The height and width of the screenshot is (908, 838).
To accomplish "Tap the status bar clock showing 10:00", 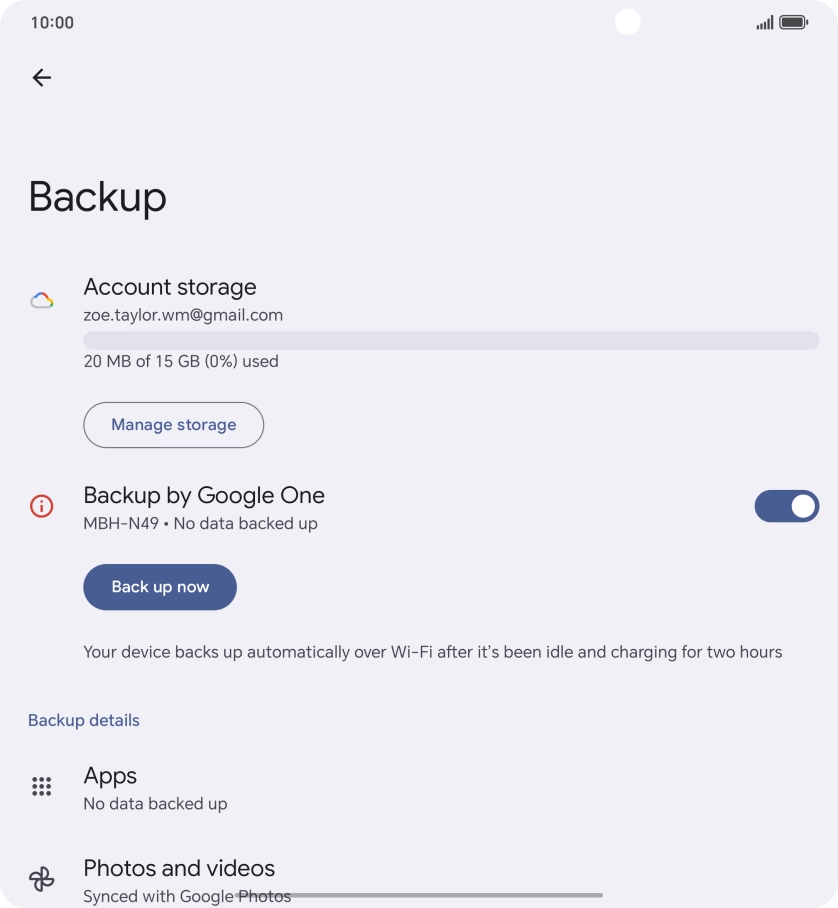I will [x=52, y=22].
